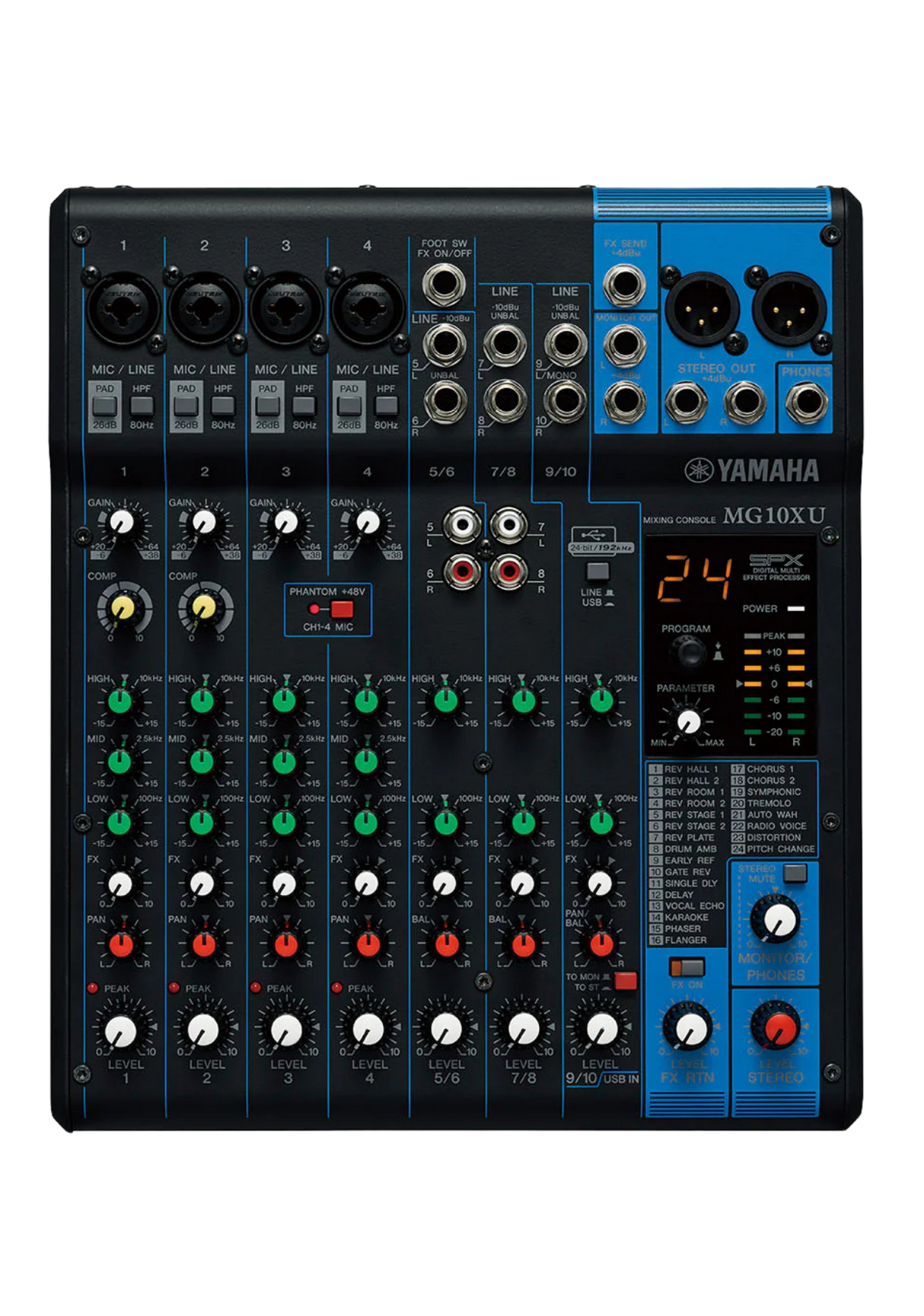Toggle the TO MON / TO ST switch
The width and height of the screenshot is (924, 1316).
tap(625, 981)
